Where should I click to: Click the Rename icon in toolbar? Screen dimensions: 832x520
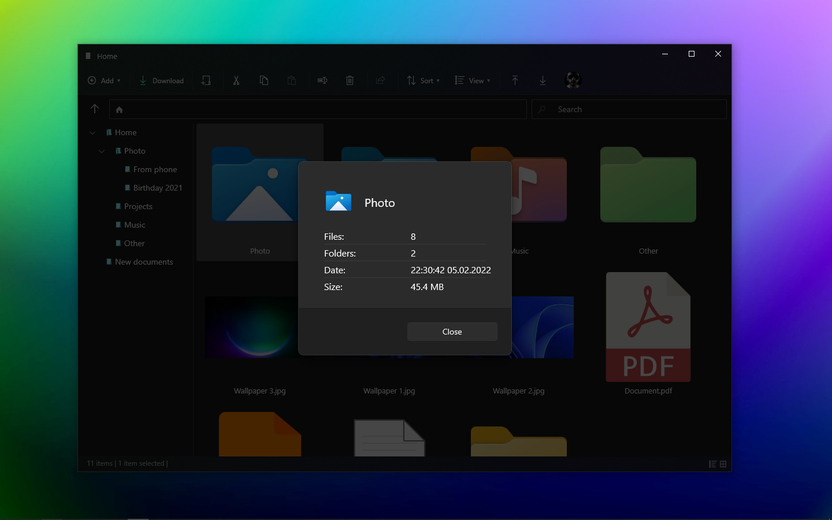(x=322, y=81)
